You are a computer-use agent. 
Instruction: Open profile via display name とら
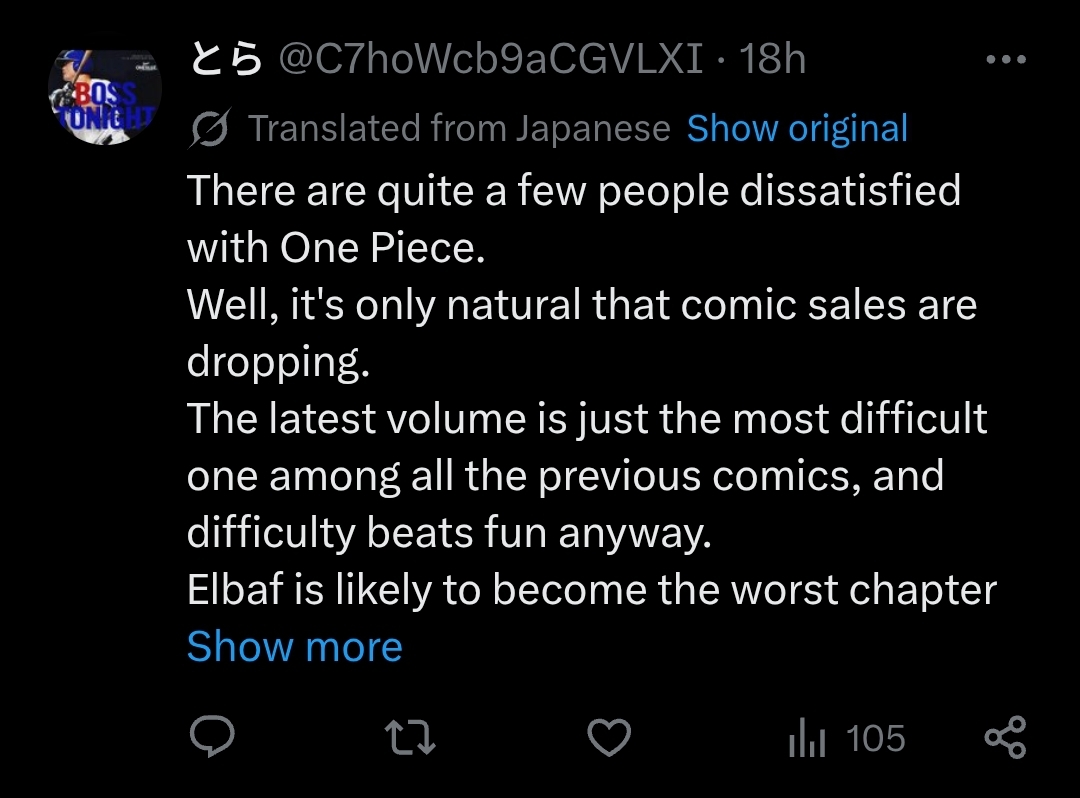(x=226, y=59)
